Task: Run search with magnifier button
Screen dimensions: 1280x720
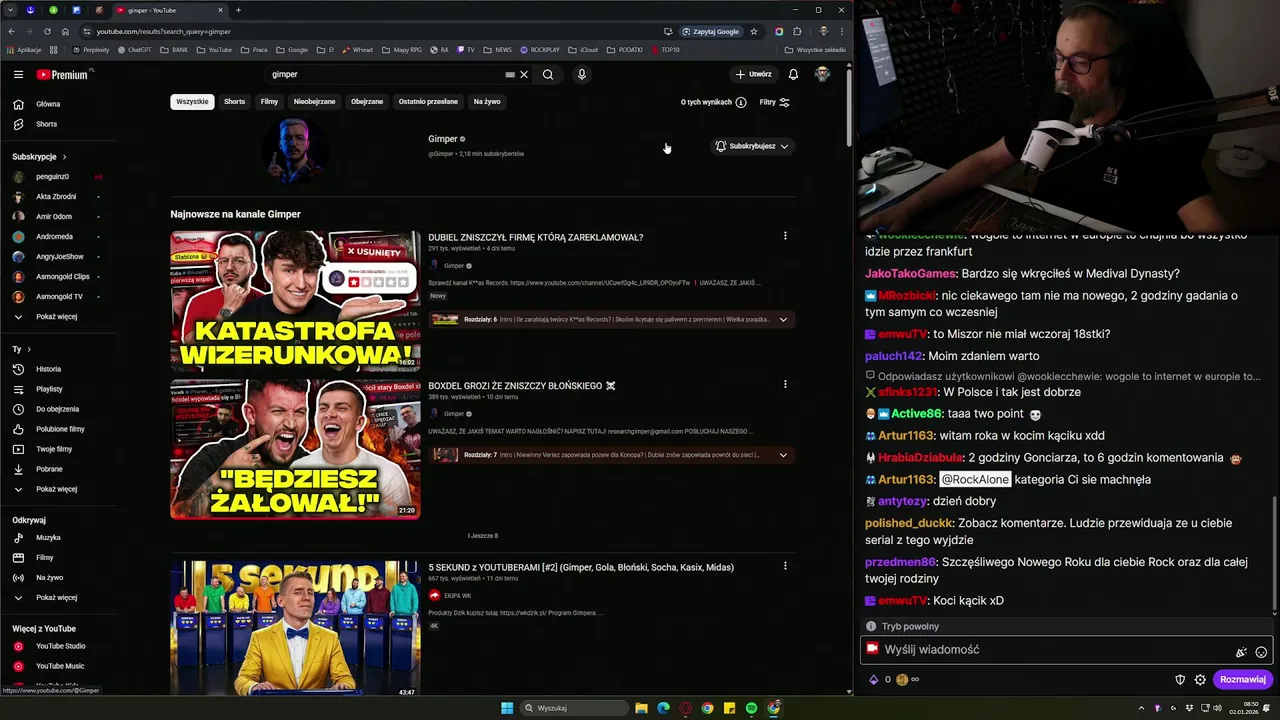Action: click(x=548, y=74)
